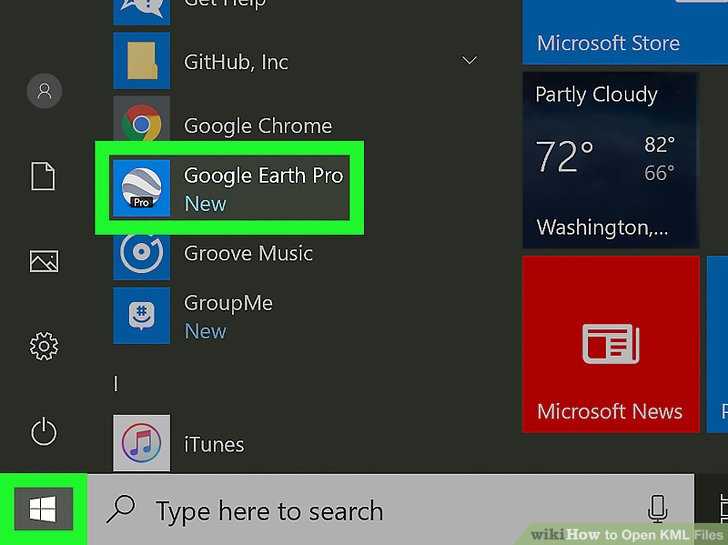Image resolution: width=728 pixels, height=545 pixels.
Task: Open the Microsoft Store tile
Action: click(x=625, y=32)
